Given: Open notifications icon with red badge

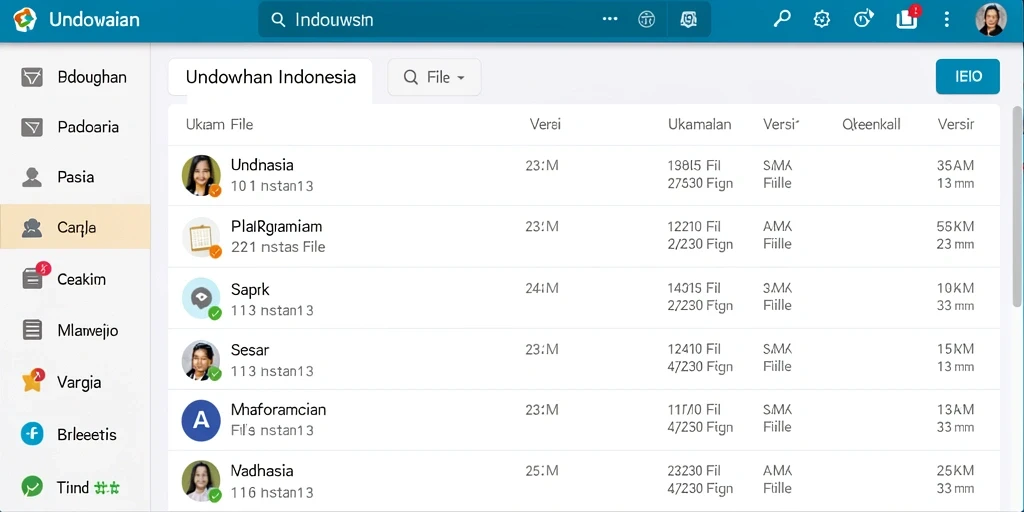Looking at the screenshot, I should coord(908,18).
